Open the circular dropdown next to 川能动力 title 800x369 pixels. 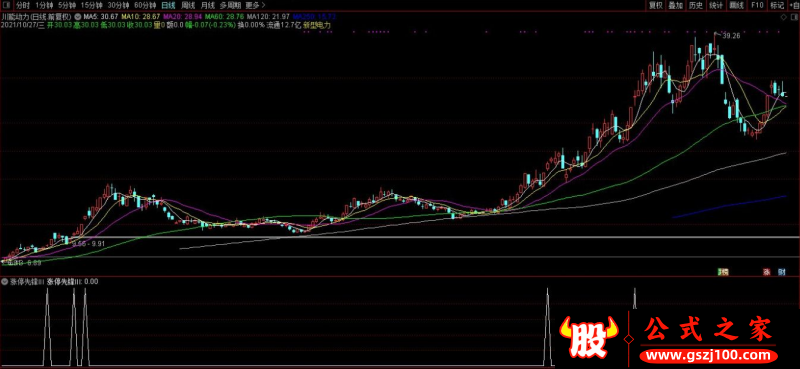77,17
